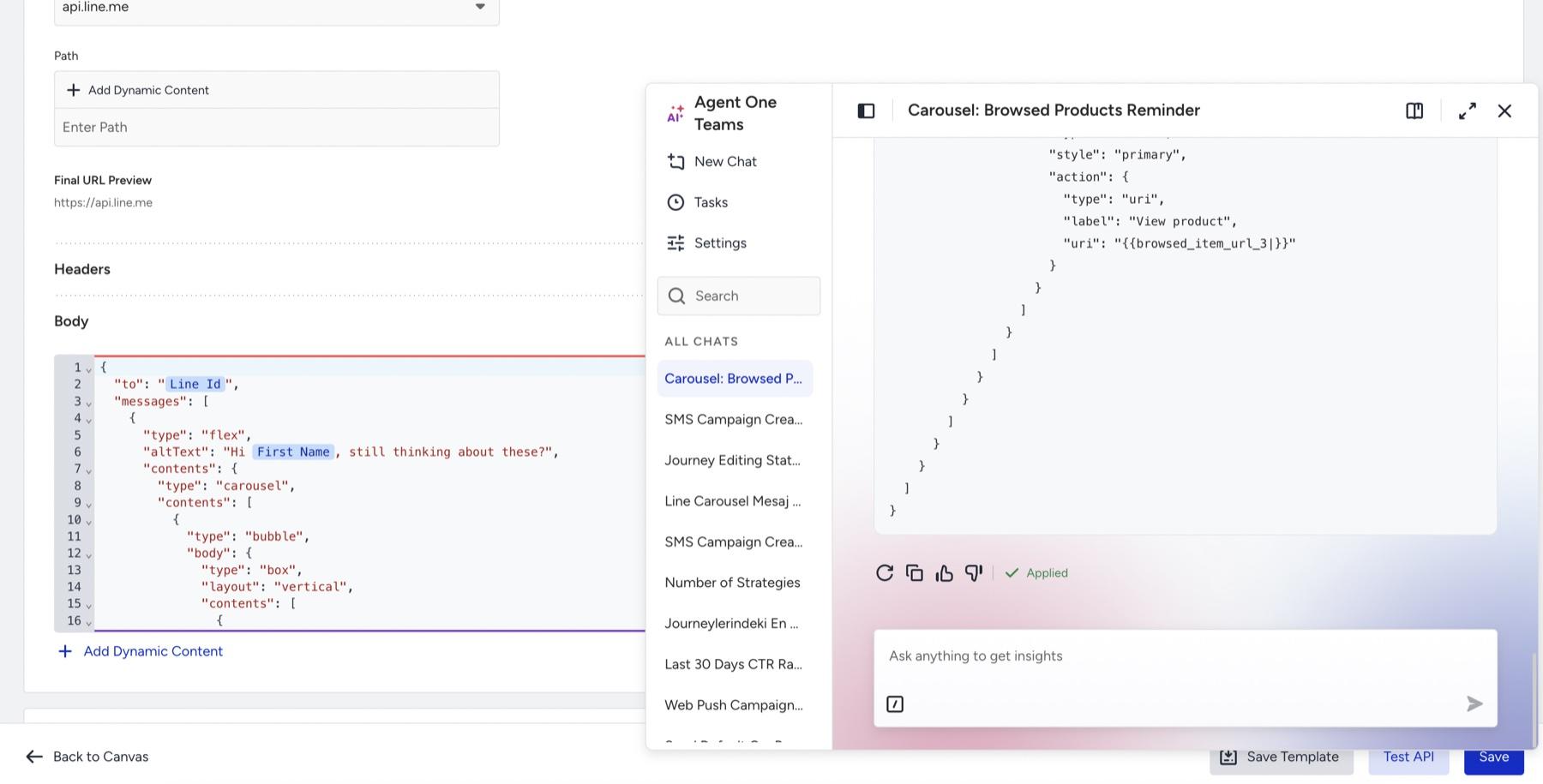1543x784 pixels.
Task: Click the Agent One AI sparkle logo
Action: point(676,114)
